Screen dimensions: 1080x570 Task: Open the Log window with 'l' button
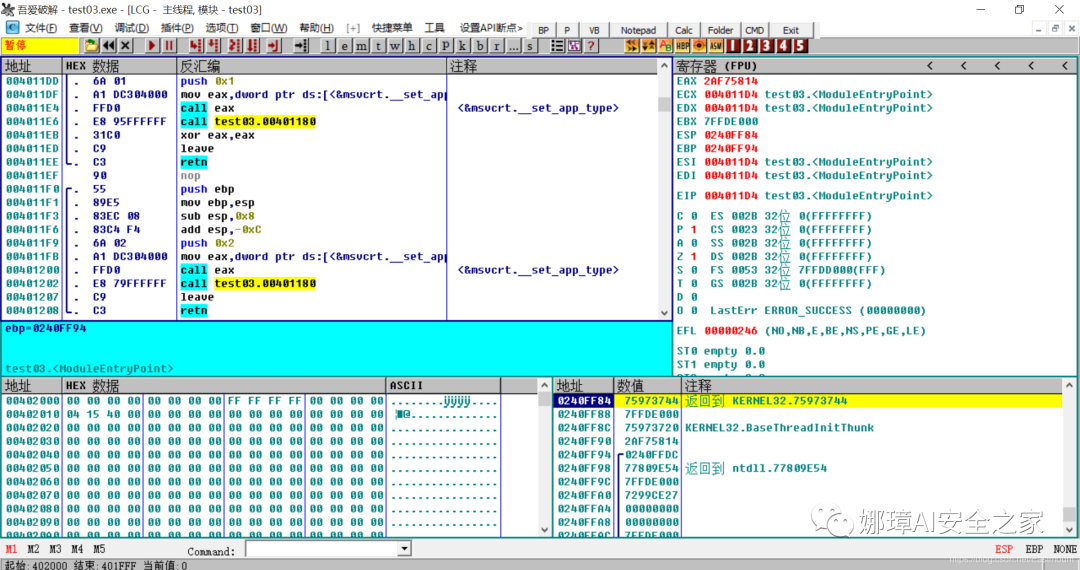327,45
